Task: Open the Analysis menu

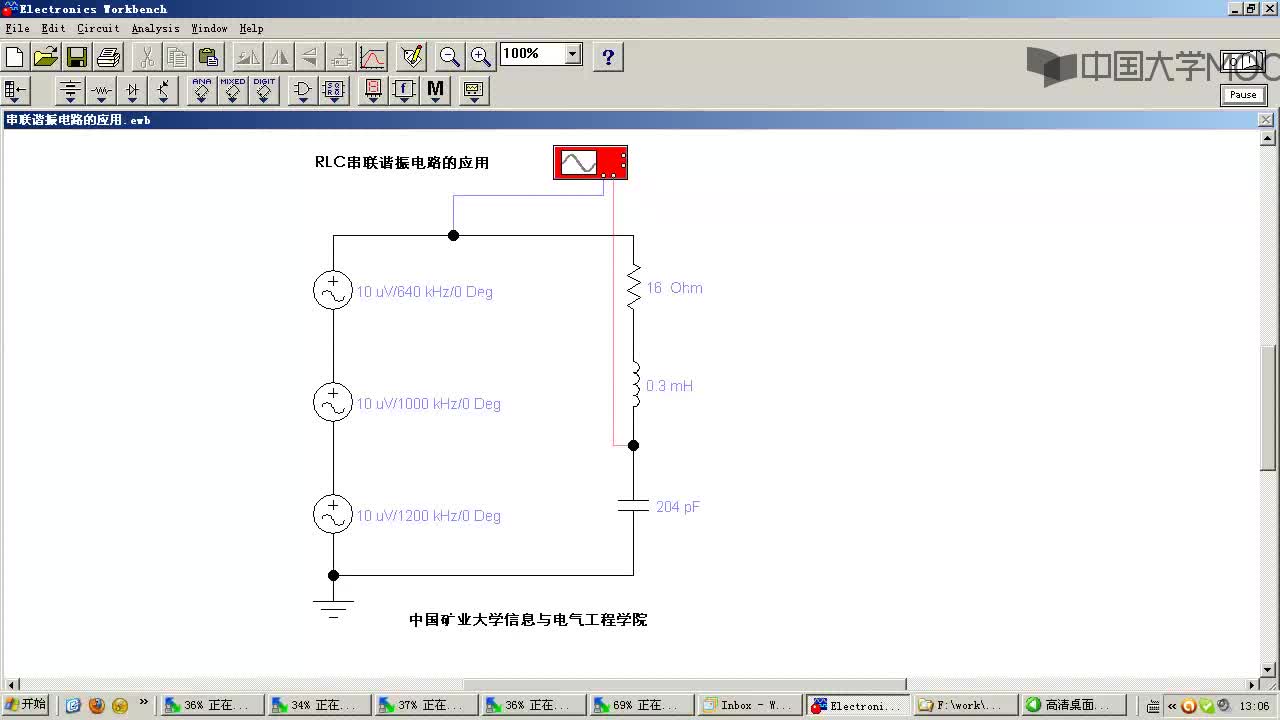Action: point(155,28)
